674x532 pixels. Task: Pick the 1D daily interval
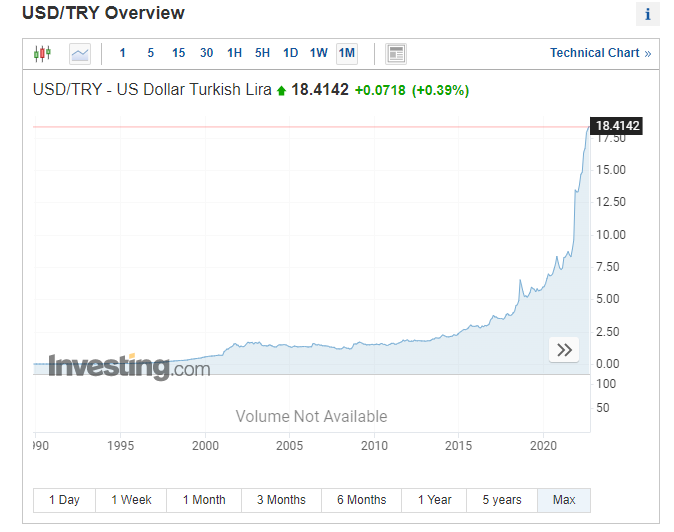[290, 53]
